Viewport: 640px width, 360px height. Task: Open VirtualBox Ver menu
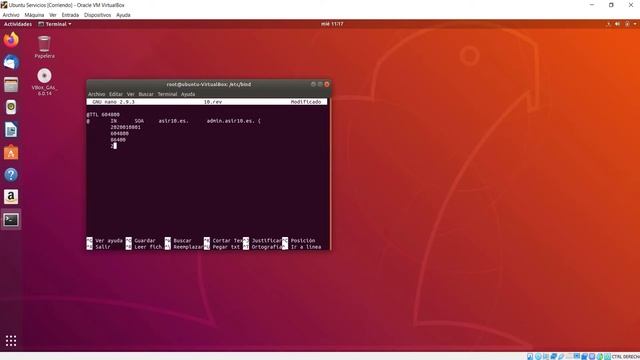coord(53,15)
